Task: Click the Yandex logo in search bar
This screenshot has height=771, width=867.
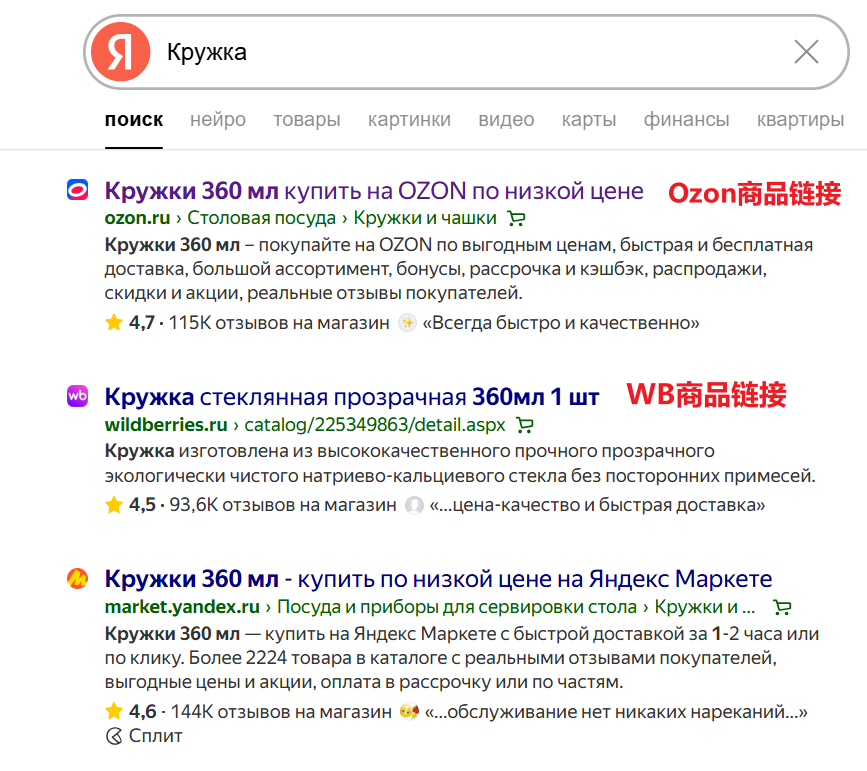Action: (x=121, y=52)
